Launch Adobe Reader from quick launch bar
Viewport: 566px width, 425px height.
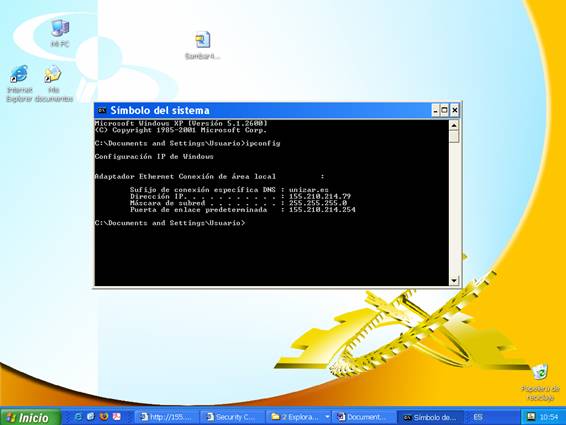tap(117, 417)
